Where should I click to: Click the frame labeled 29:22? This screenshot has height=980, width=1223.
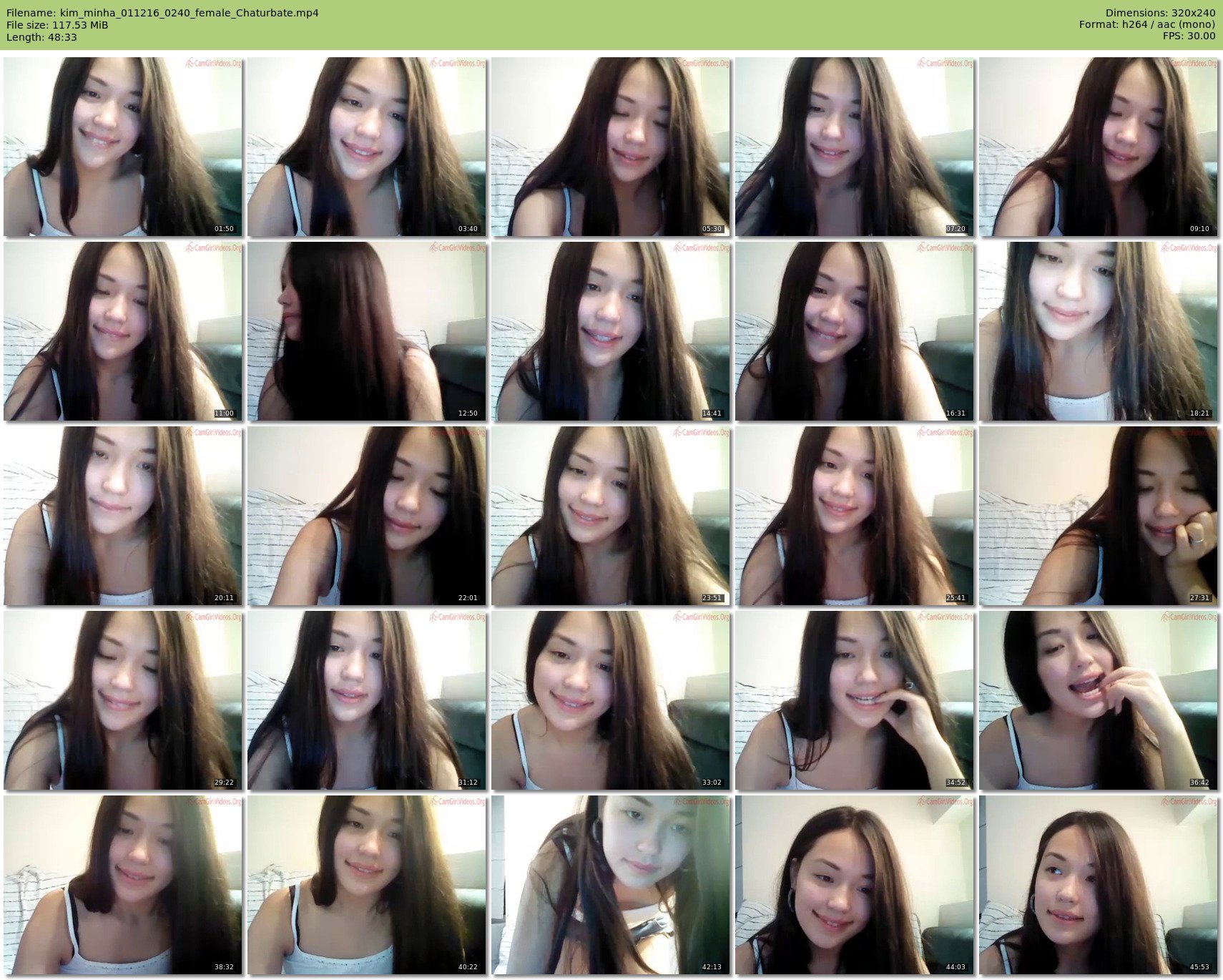(x=123, y=700)
